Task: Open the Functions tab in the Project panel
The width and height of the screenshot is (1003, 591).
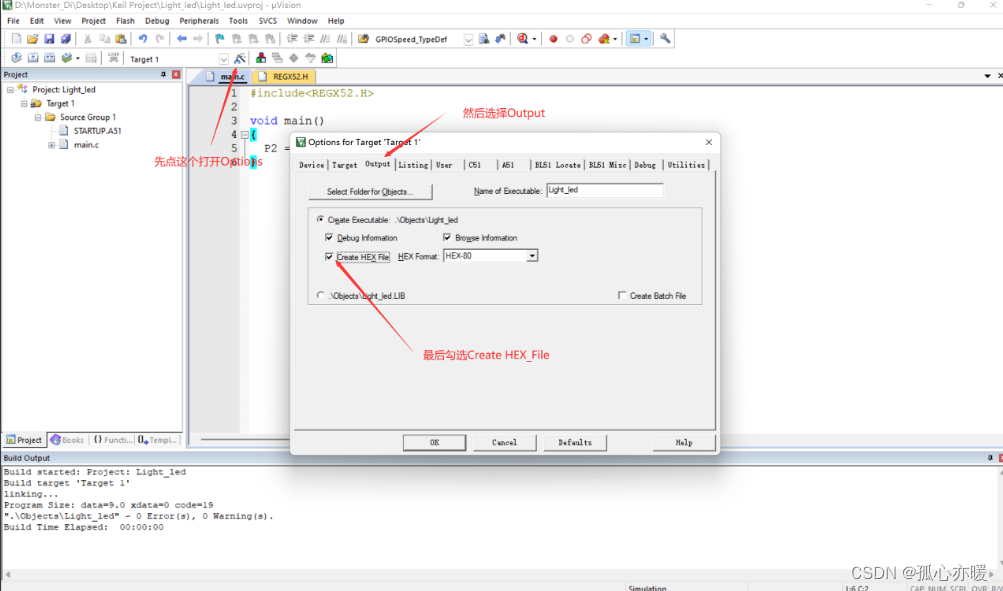Action: [112, 440]
